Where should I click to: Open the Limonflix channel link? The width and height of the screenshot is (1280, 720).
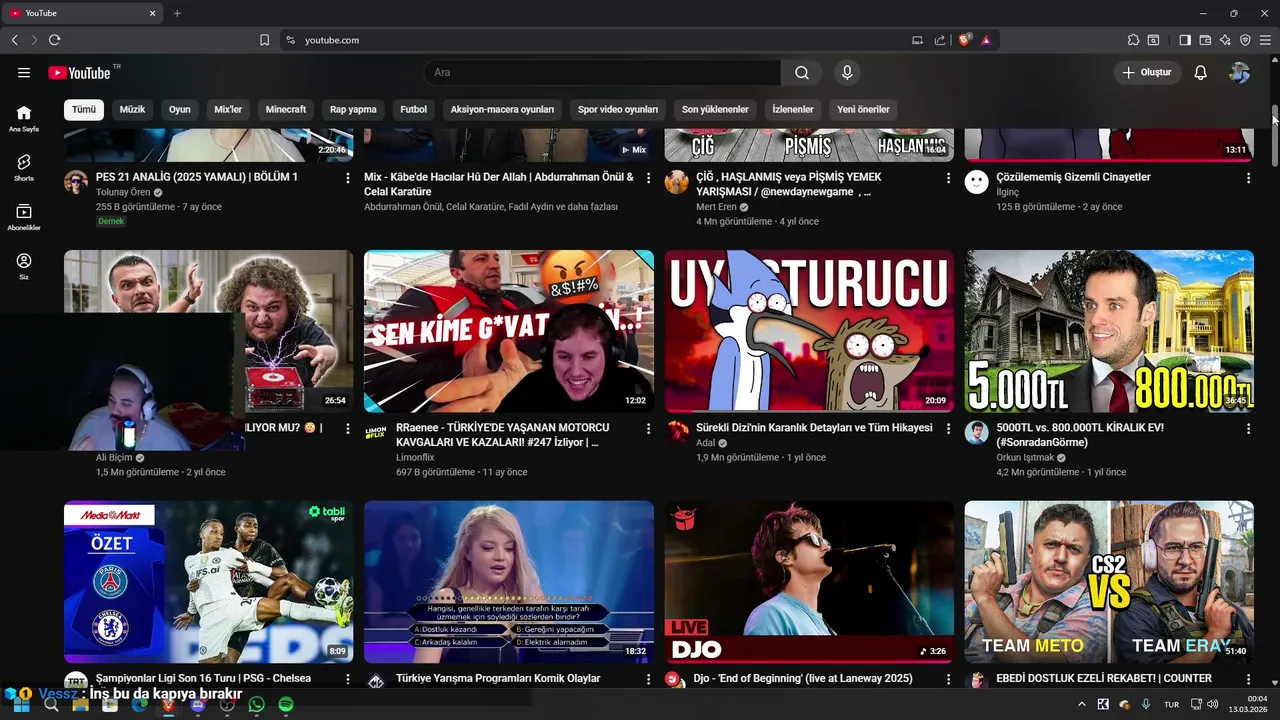coord(415,457)
